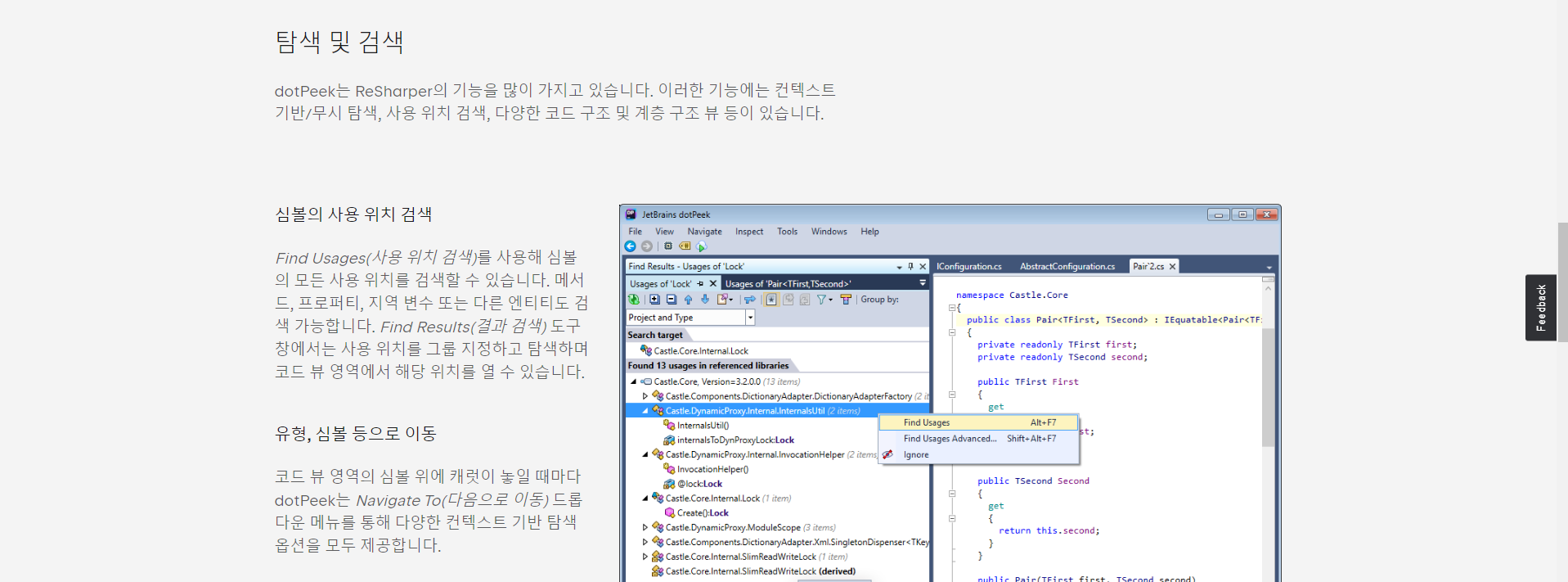Collapse the namespace Castle.Core code block
The width and height of the screenshot is (1568, 582).
coord(952,308)
